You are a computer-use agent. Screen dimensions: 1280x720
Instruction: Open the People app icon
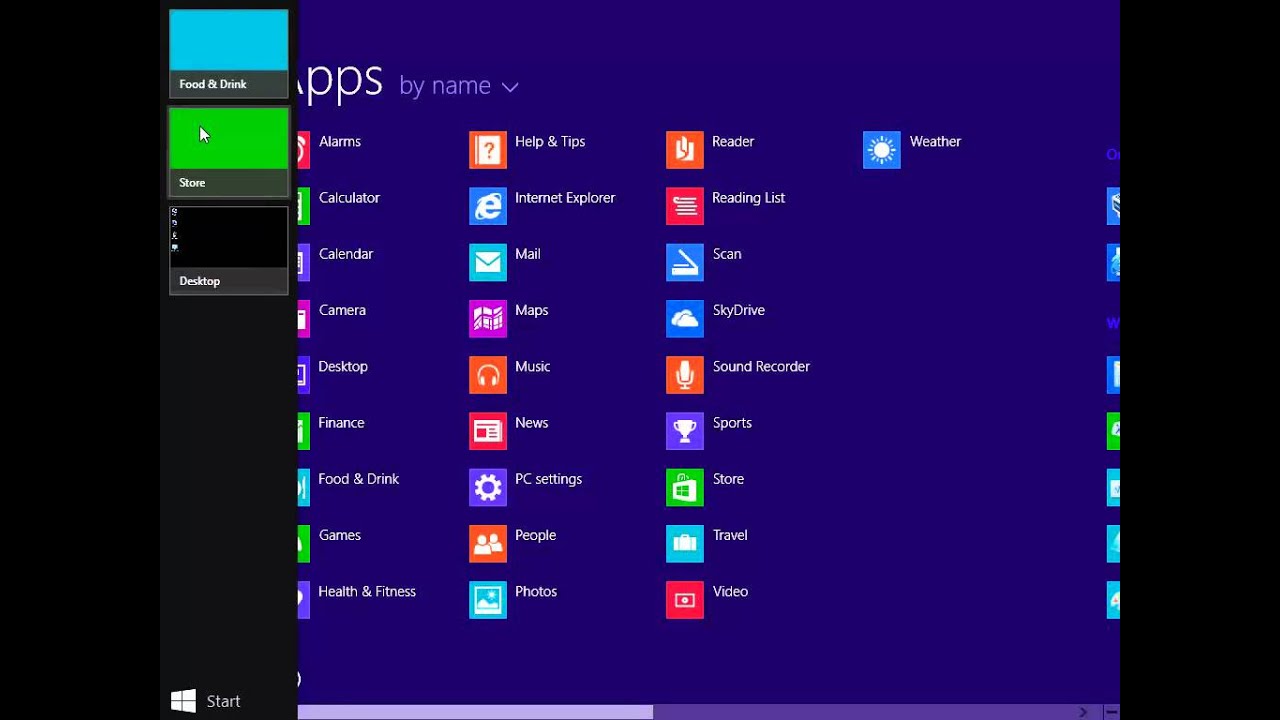(x=488, y=544)
